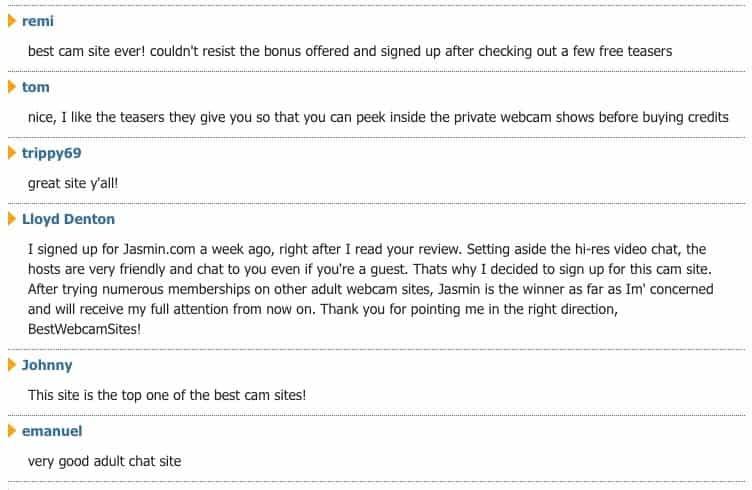Click the orange arrow next to tom
Viewport: 752px width, 490px height.
pyautogui.click(x=13, y=87)
